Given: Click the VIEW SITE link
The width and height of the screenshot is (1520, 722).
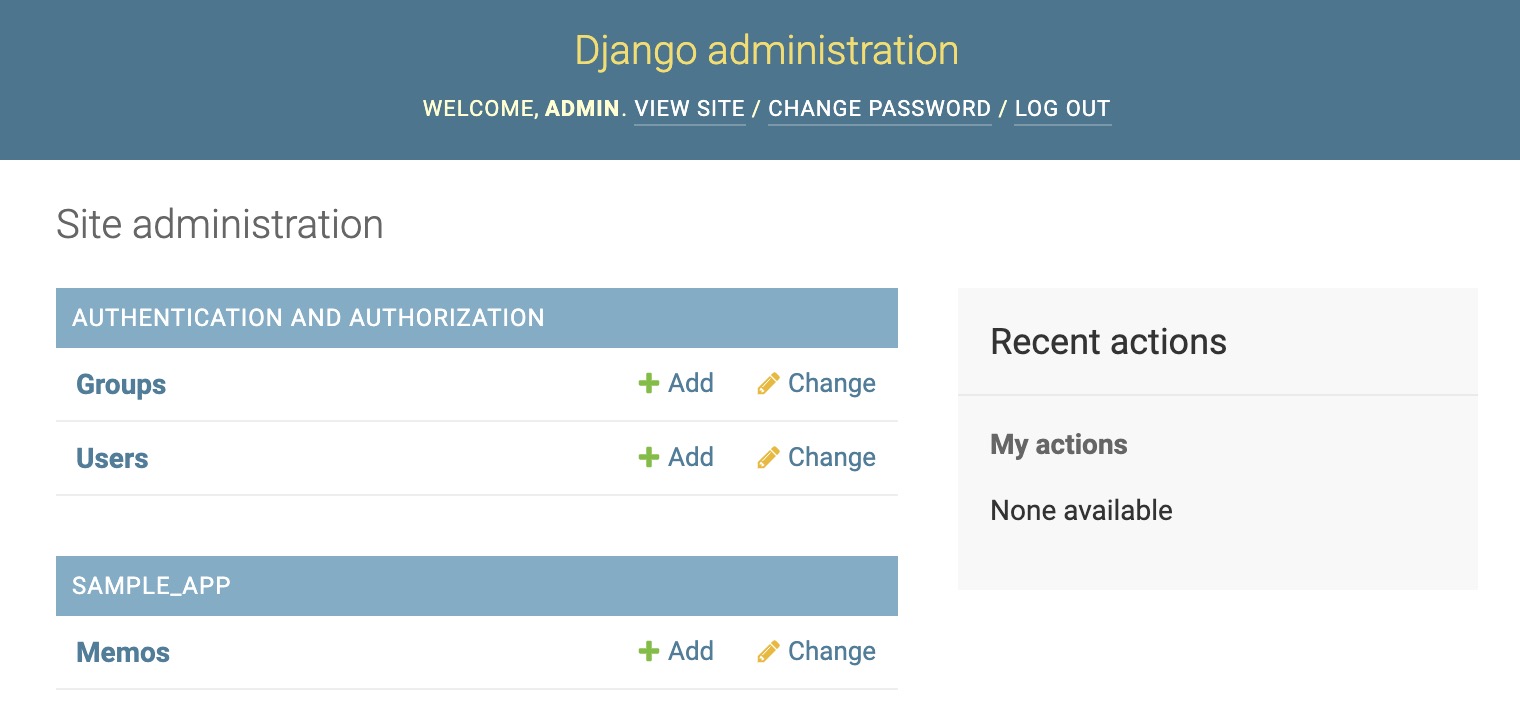Looking at the screenshot, I should pyautogui.click(x=689, y=108).
